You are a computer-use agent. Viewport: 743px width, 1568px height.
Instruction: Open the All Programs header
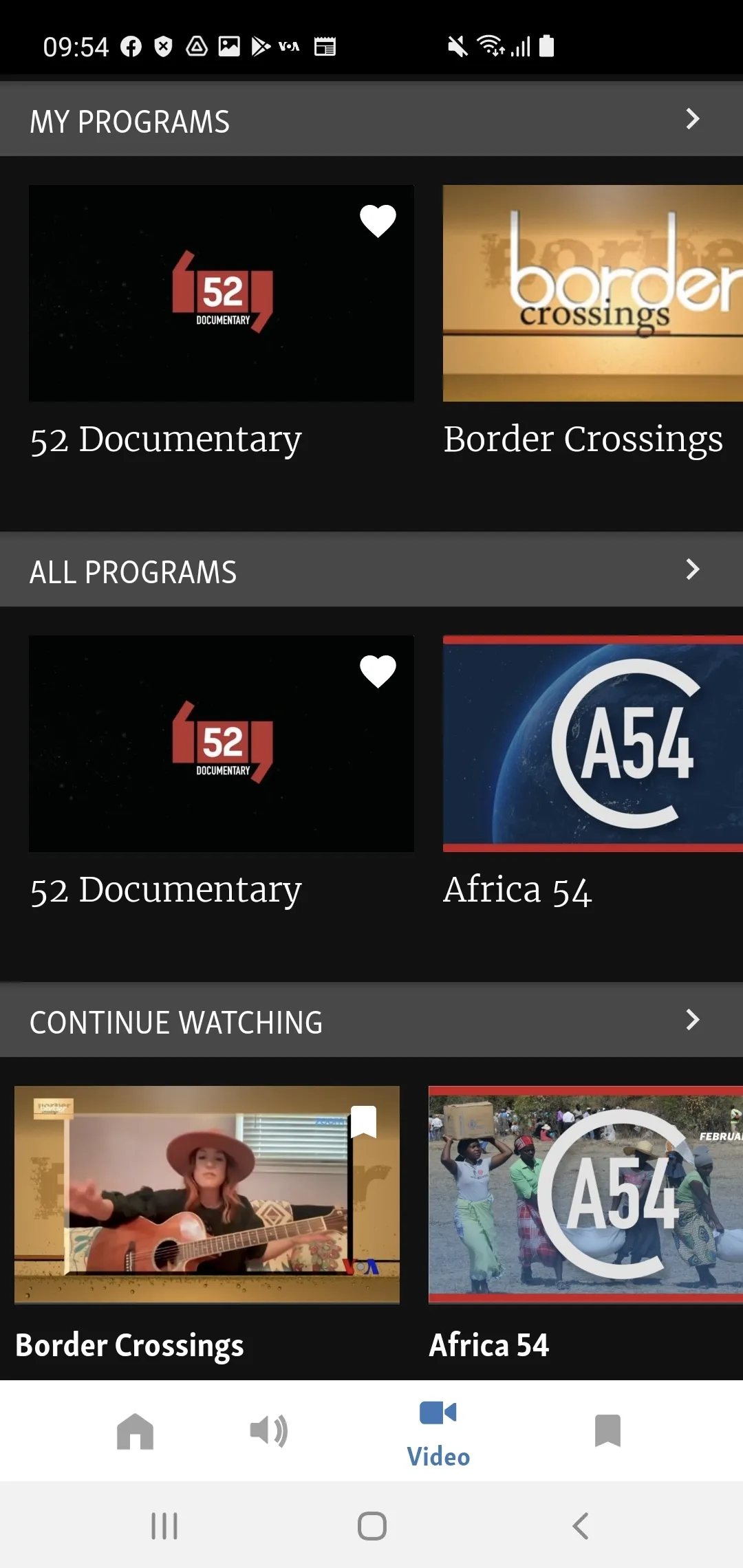click(371, 570)
